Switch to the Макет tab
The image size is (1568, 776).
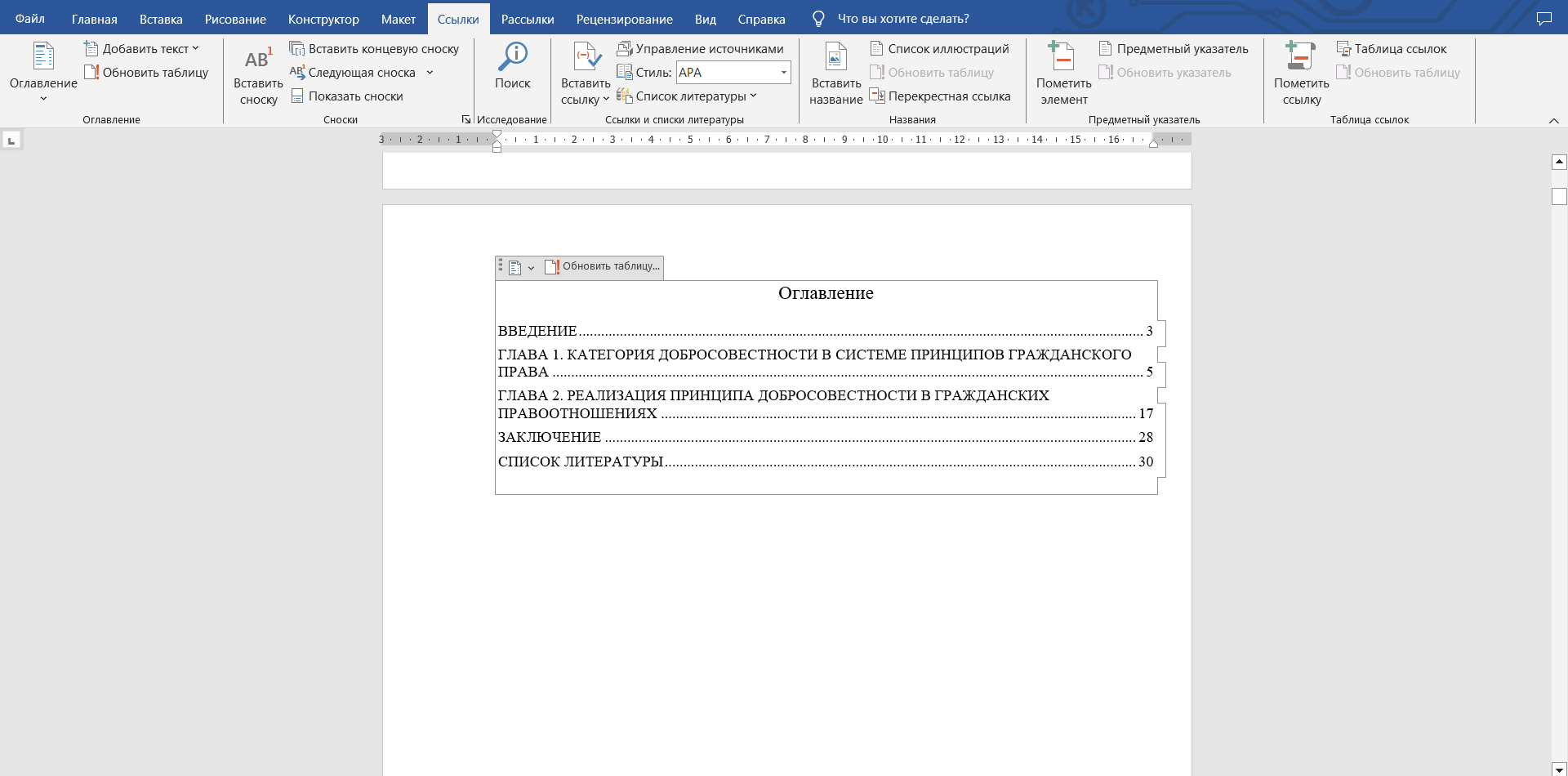399,19
